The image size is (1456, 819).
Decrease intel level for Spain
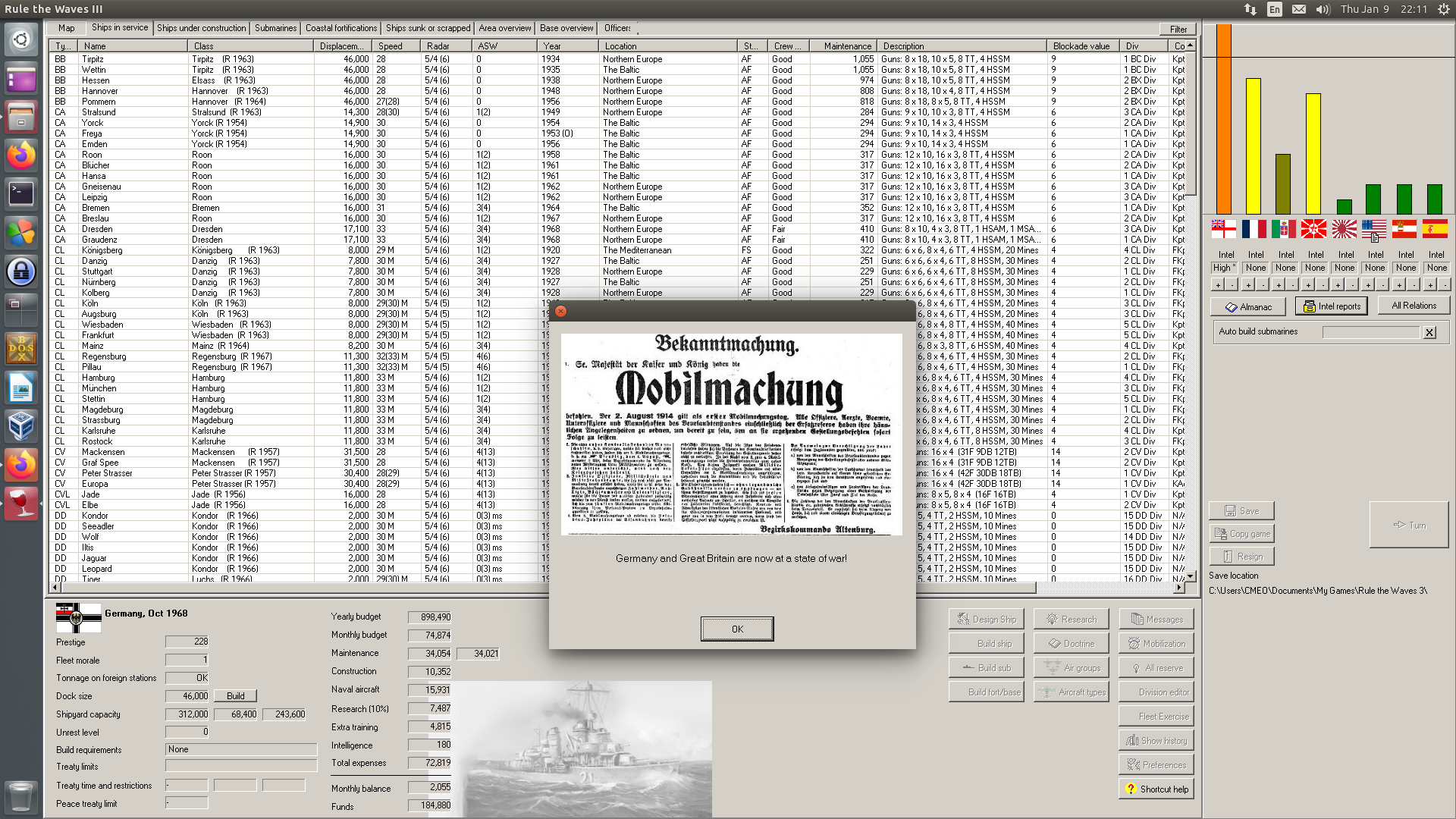pos(1443,285)
